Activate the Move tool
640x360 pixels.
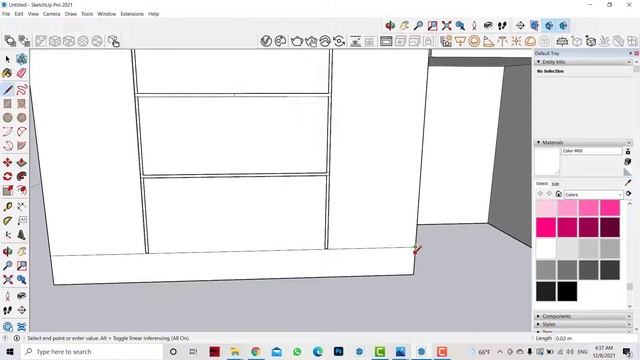pyautogui.click(x=7, y=162)
